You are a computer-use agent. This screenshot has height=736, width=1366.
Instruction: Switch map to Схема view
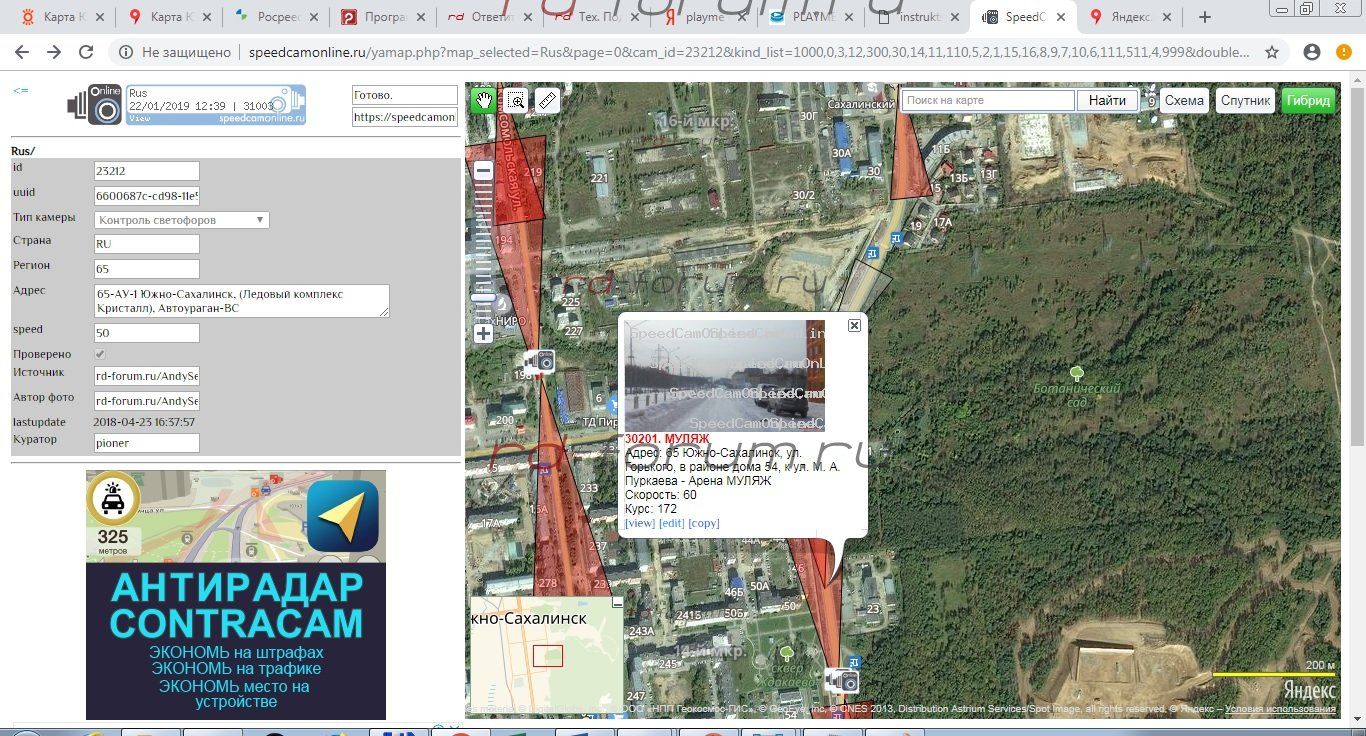pyautogui.click(x=1184, y=100)
